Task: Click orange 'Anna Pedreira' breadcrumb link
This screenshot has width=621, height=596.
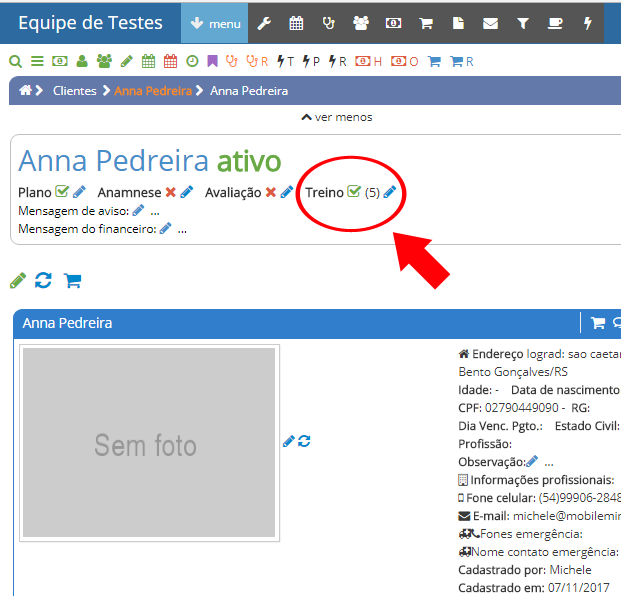Action: [x=152, y=91]
